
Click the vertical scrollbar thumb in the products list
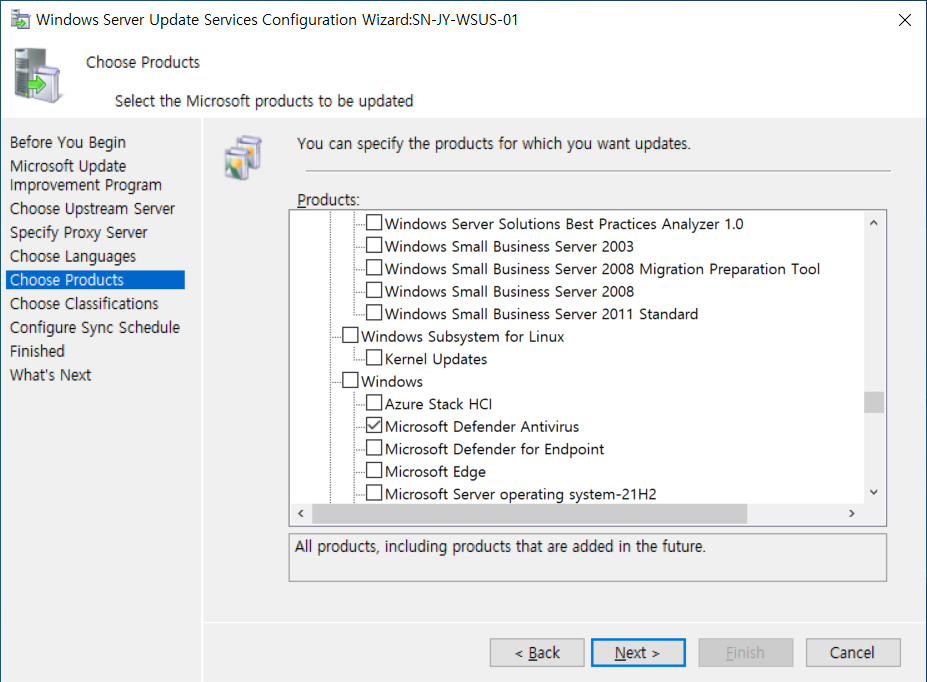(x=874, y=402)
